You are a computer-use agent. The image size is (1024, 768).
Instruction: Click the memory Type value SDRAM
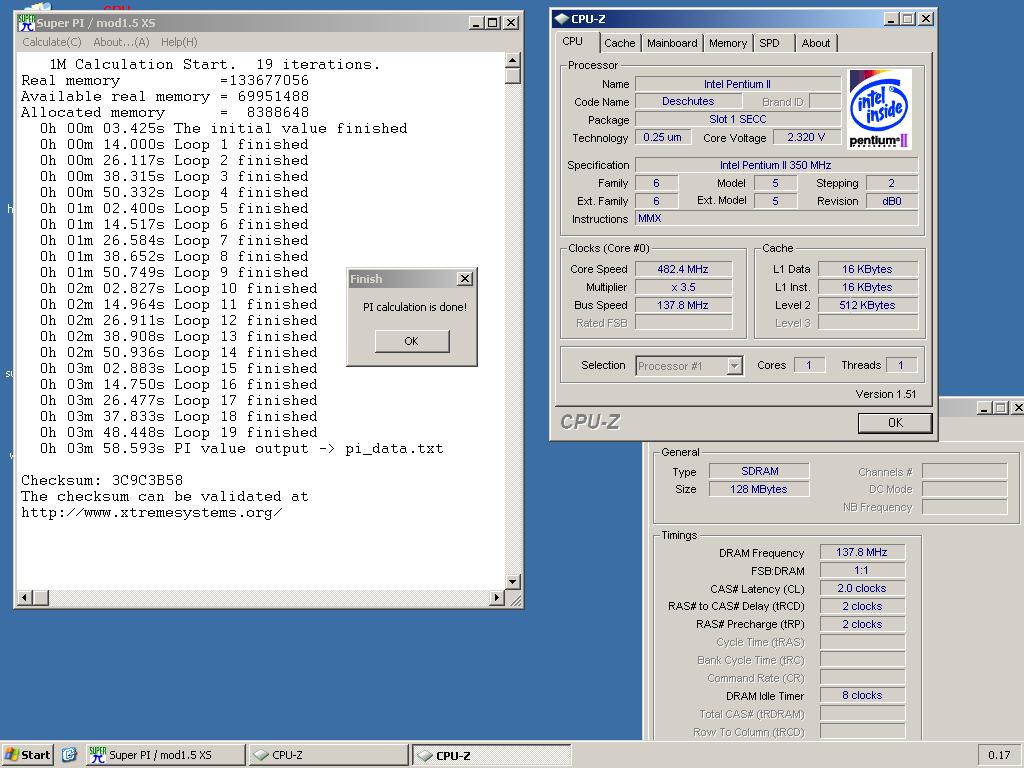pyautogui.click(x=760, y=471)
